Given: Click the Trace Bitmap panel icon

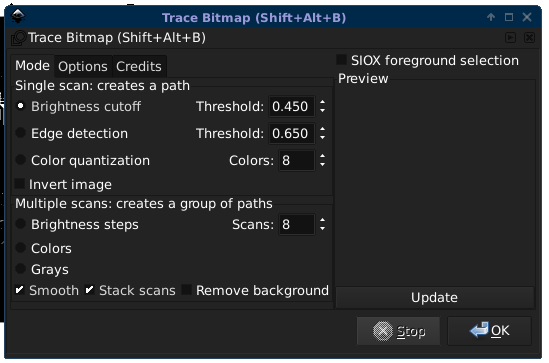Looking at the screenshot, I should click(18, 38).
